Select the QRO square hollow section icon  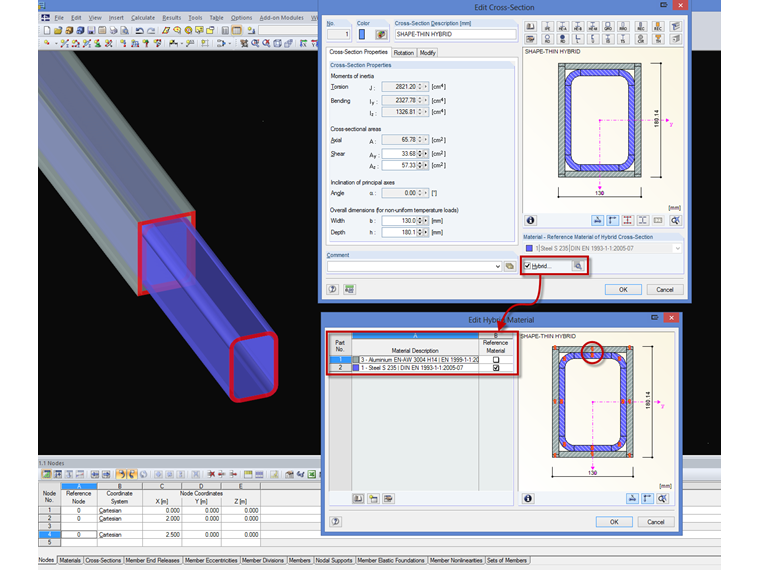click(608, 27)
